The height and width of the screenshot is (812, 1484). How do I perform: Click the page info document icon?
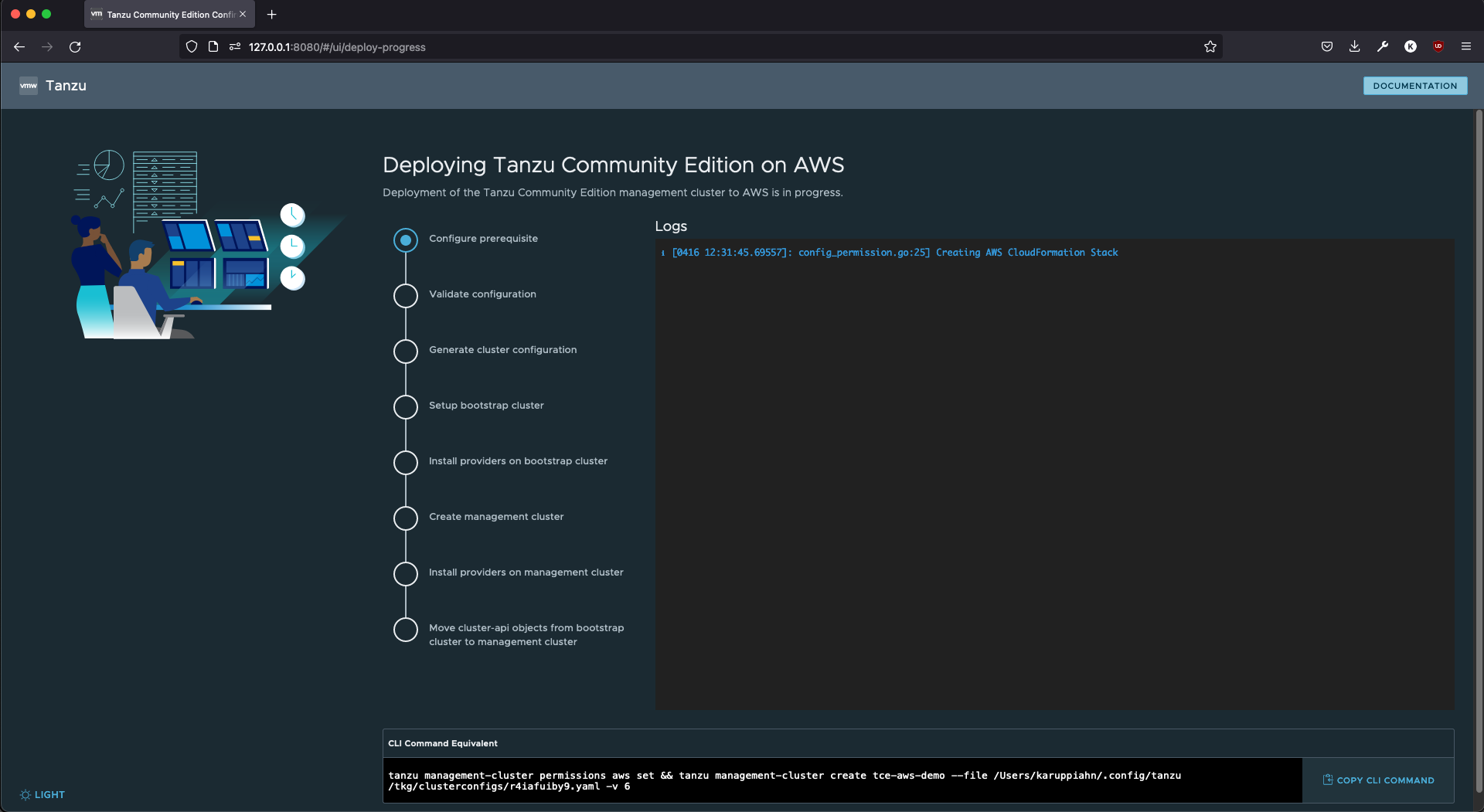213,47
